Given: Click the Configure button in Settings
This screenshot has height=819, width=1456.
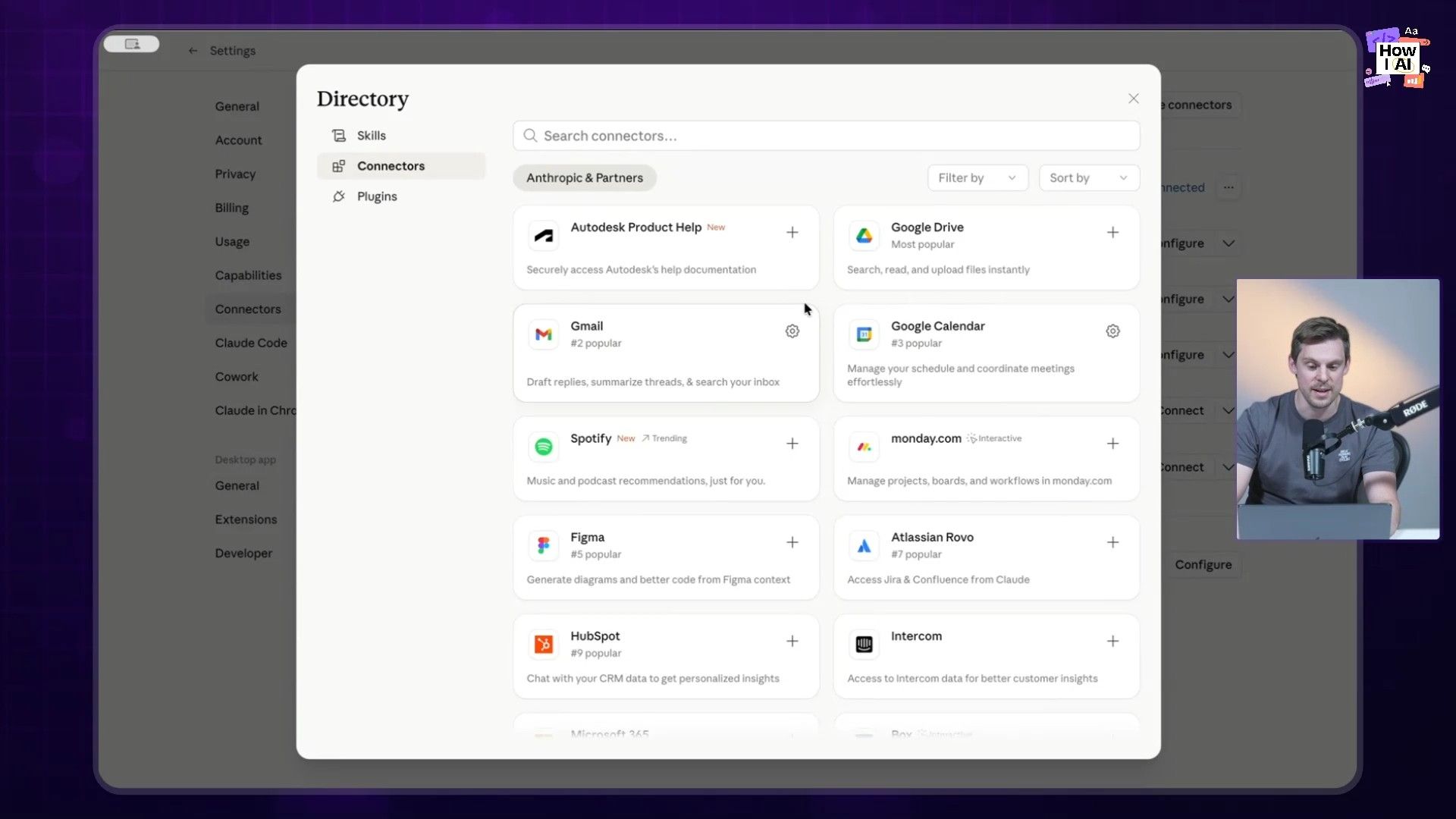Looking at the screenshot, I should coord(1203,565).
